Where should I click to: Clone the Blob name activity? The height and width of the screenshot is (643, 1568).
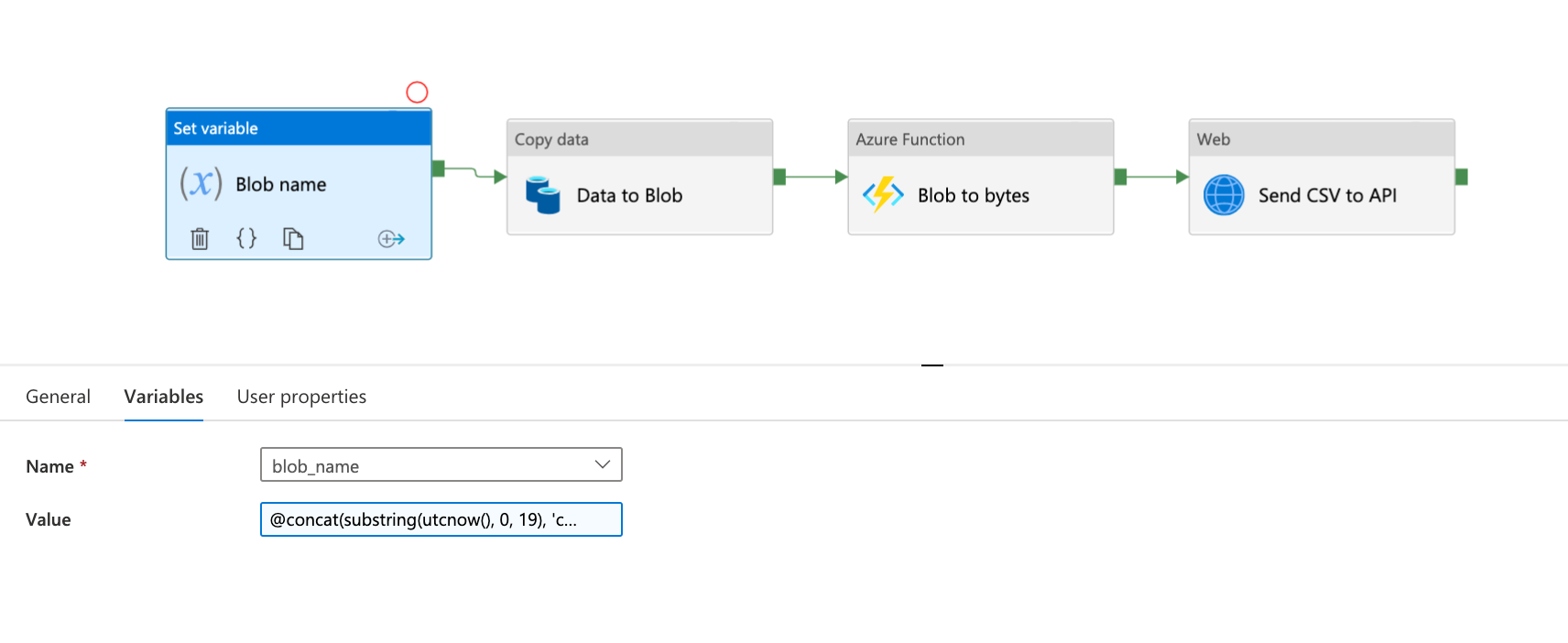[293, 239]
